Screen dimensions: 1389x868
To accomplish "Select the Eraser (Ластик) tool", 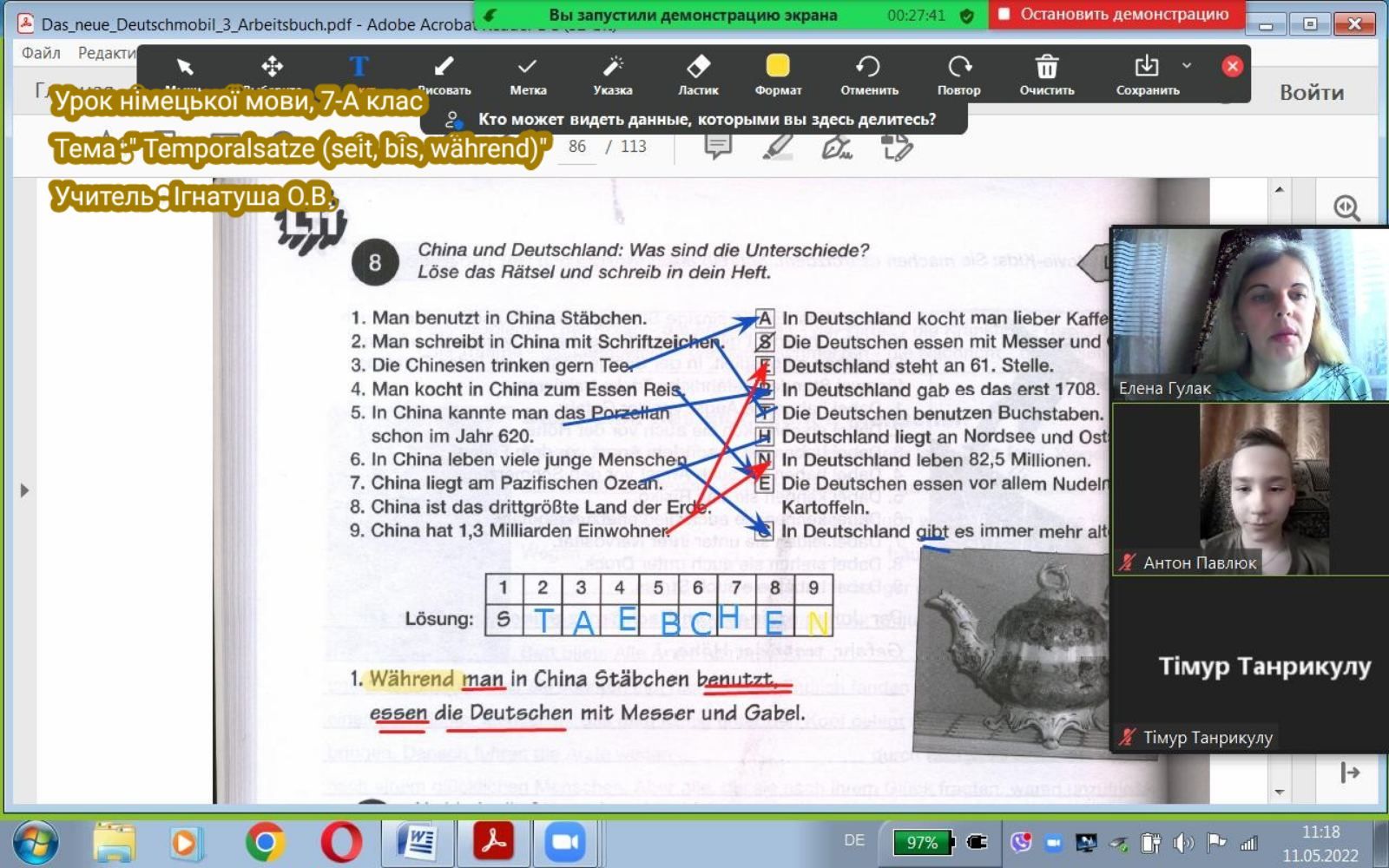I will pos(698,68).
